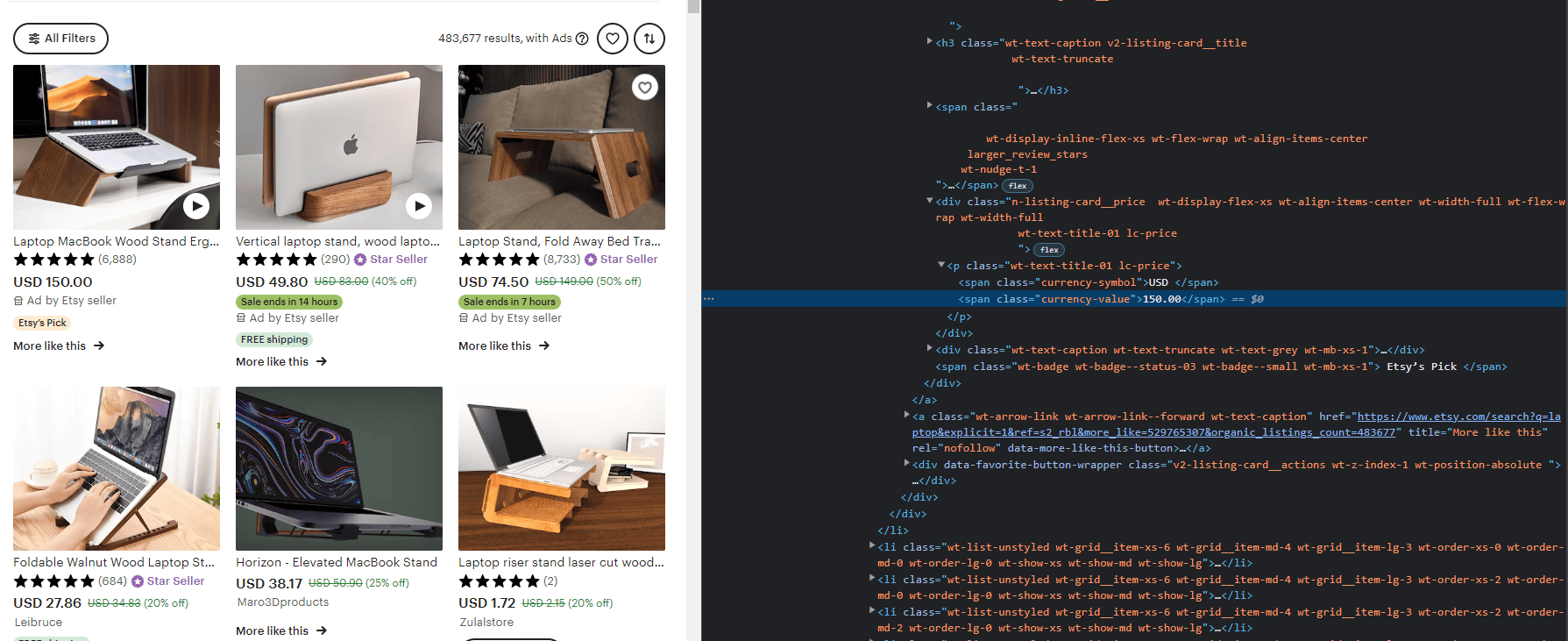Image resolution: width=1568 pixels, height=641 pixels.
Task: Click More like this under Horizon MacBook Stand
Action: click(x=281, y=631)
